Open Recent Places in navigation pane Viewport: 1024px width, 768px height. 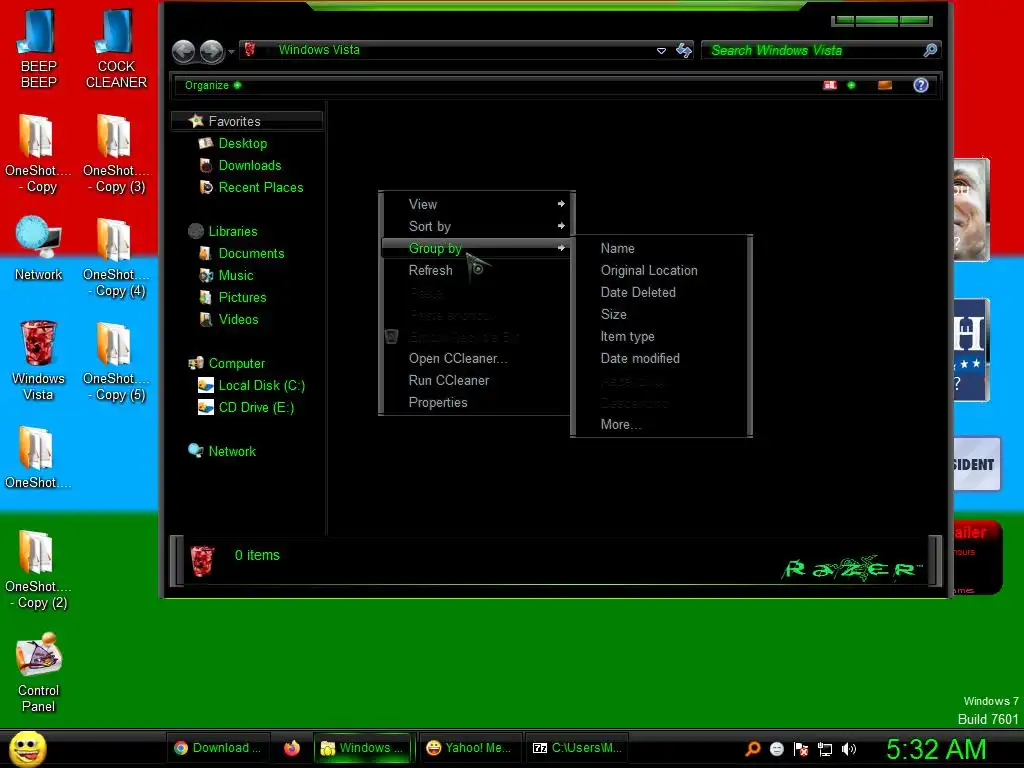point(261,187)
